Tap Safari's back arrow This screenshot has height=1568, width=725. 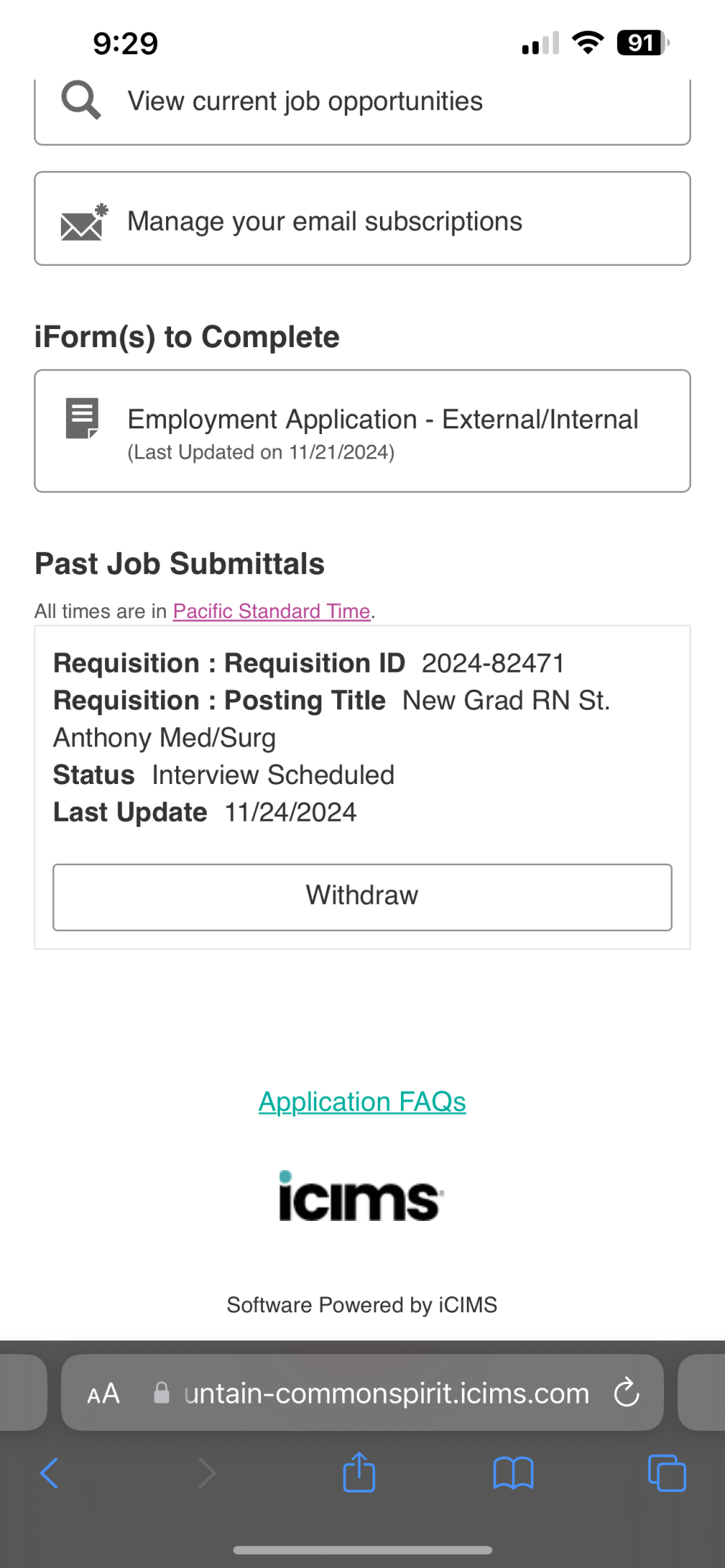coord(49,1473)
